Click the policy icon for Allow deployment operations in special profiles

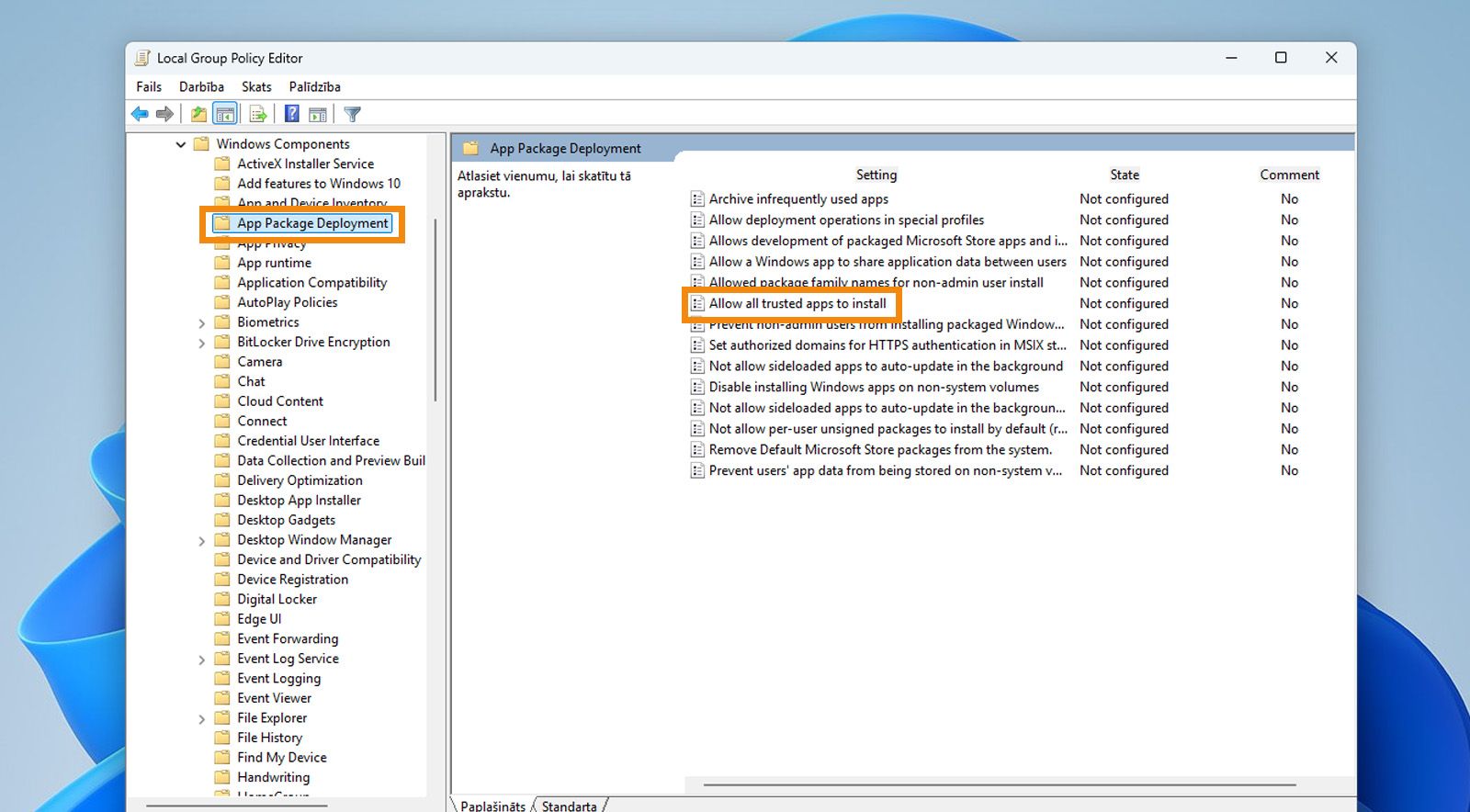[x=697, y=220]
